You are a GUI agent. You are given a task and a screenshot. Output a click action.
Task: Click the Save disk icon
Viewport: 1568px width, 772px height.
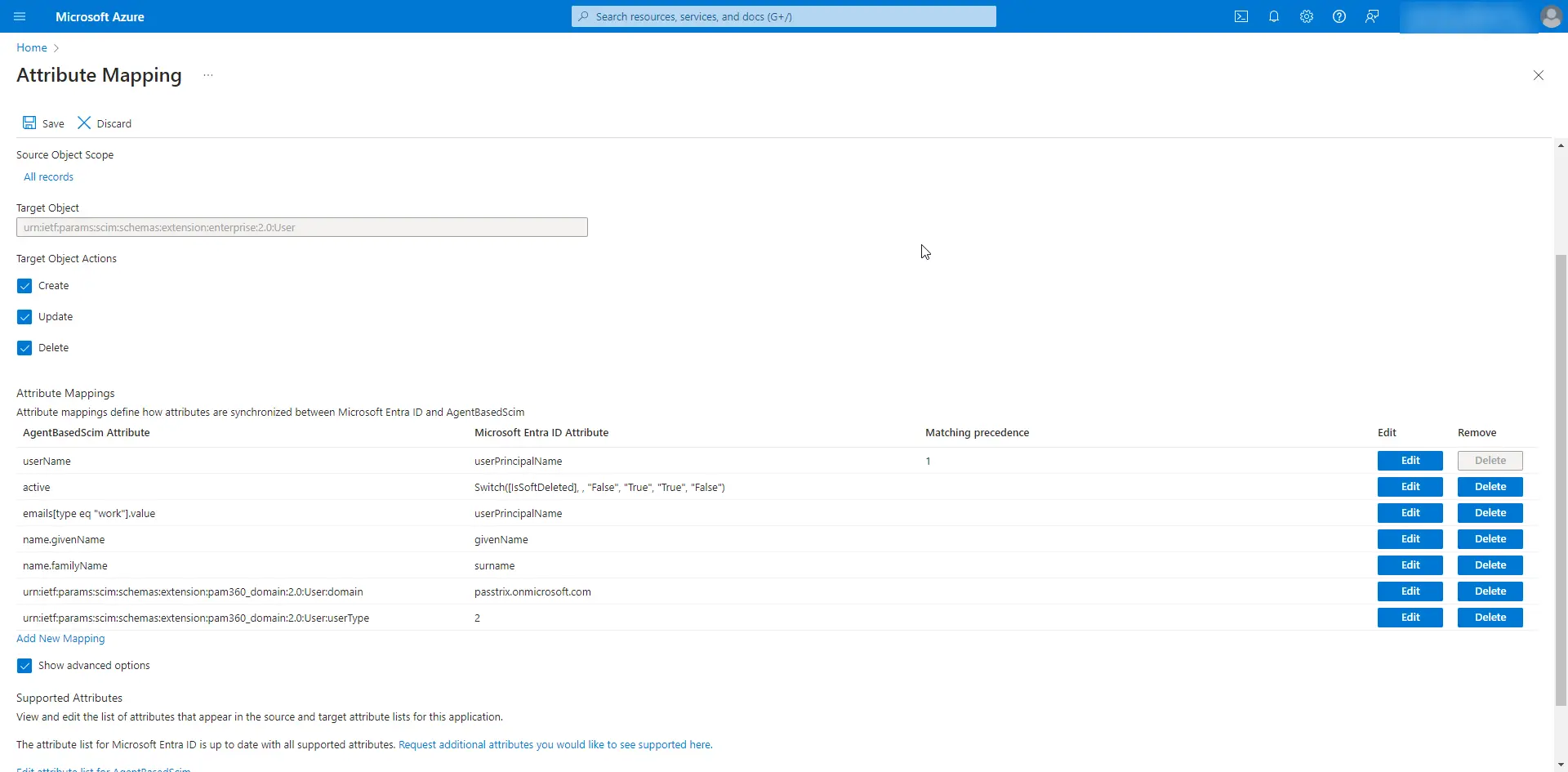click(29, 123)
